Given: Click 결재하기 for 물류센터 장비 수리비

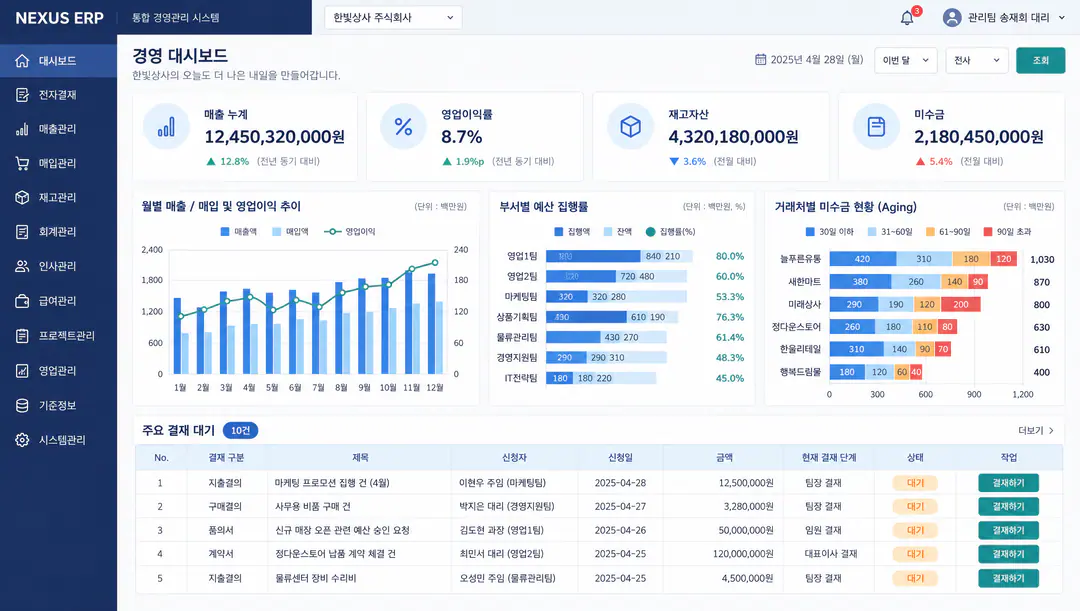Looking at the screenshot, I should (1008, 578).
